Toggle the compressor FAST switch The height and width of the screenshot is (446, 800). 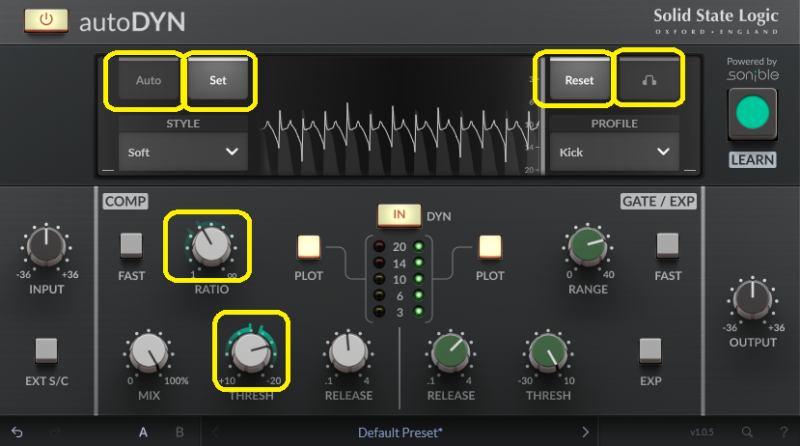coord(132,246)
